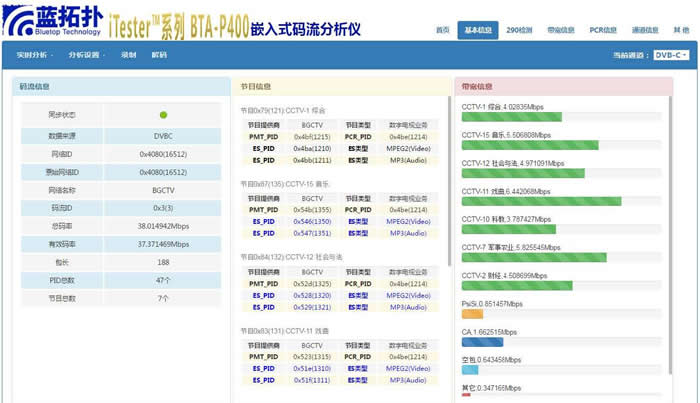Click the green sync status indicator
This screenshot has height=403, width=700.
point(163,115)
